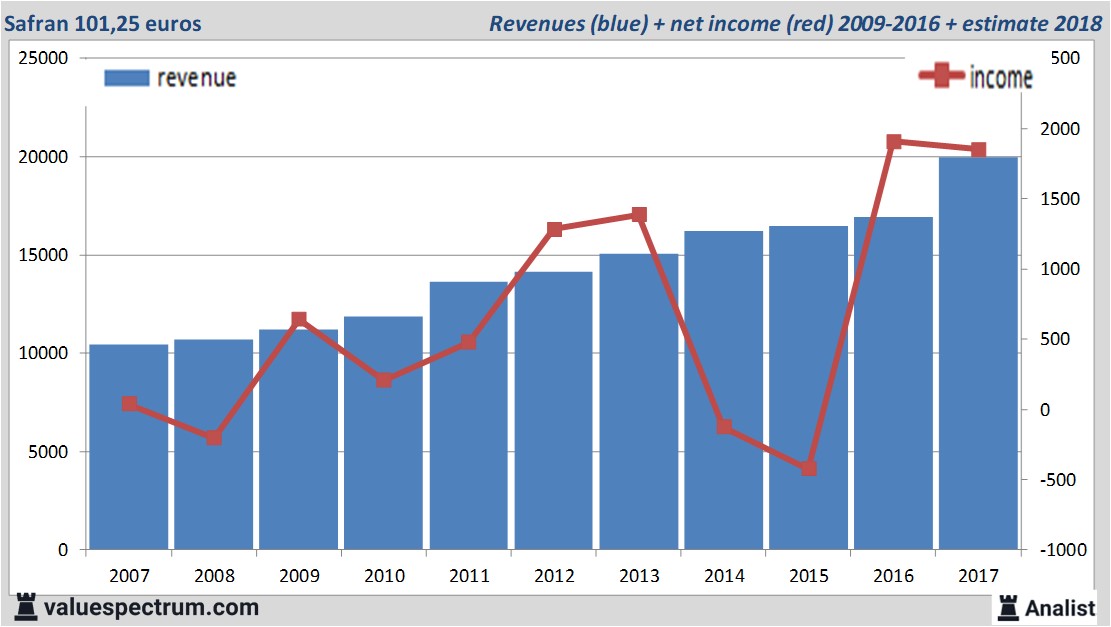Image resolution: width=1111 pixels, height=627 pixels.
Task: Click the 2014 year label
Action: click(x=724, y=575)
